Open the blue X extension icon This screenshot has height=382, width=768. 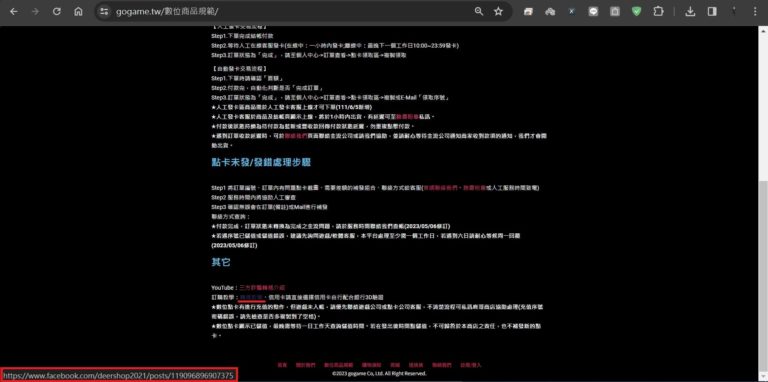(572, 12)
